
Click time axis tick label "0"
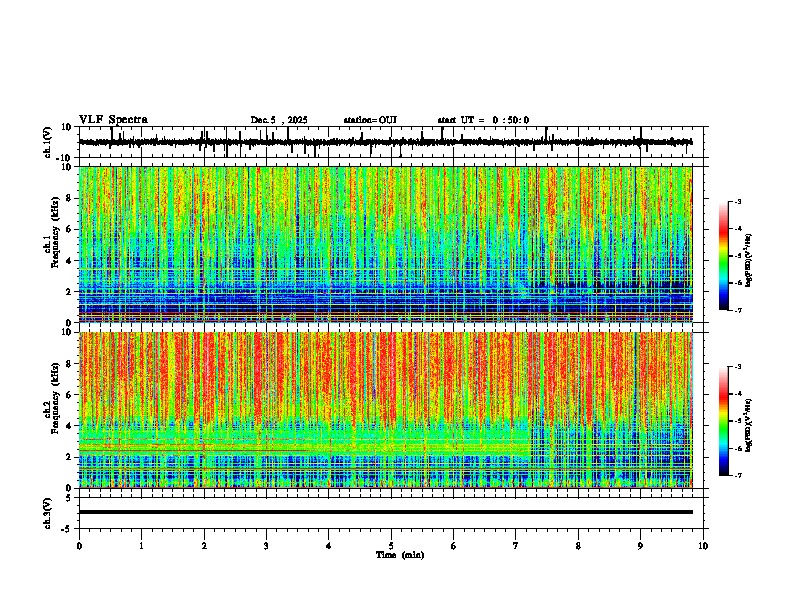coord(79,546)
